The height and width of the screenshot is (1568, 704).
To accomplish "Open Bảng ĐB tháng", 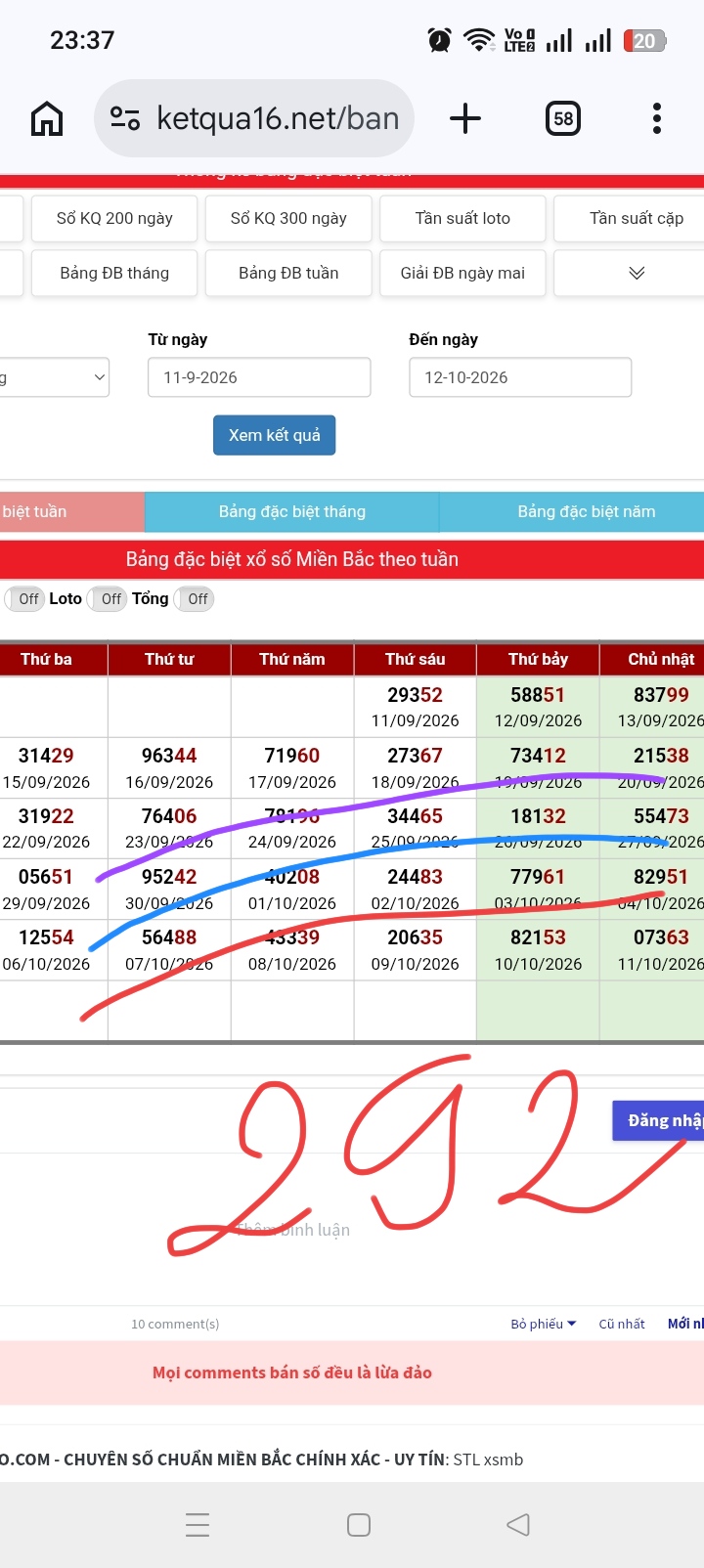I will 114,273.
